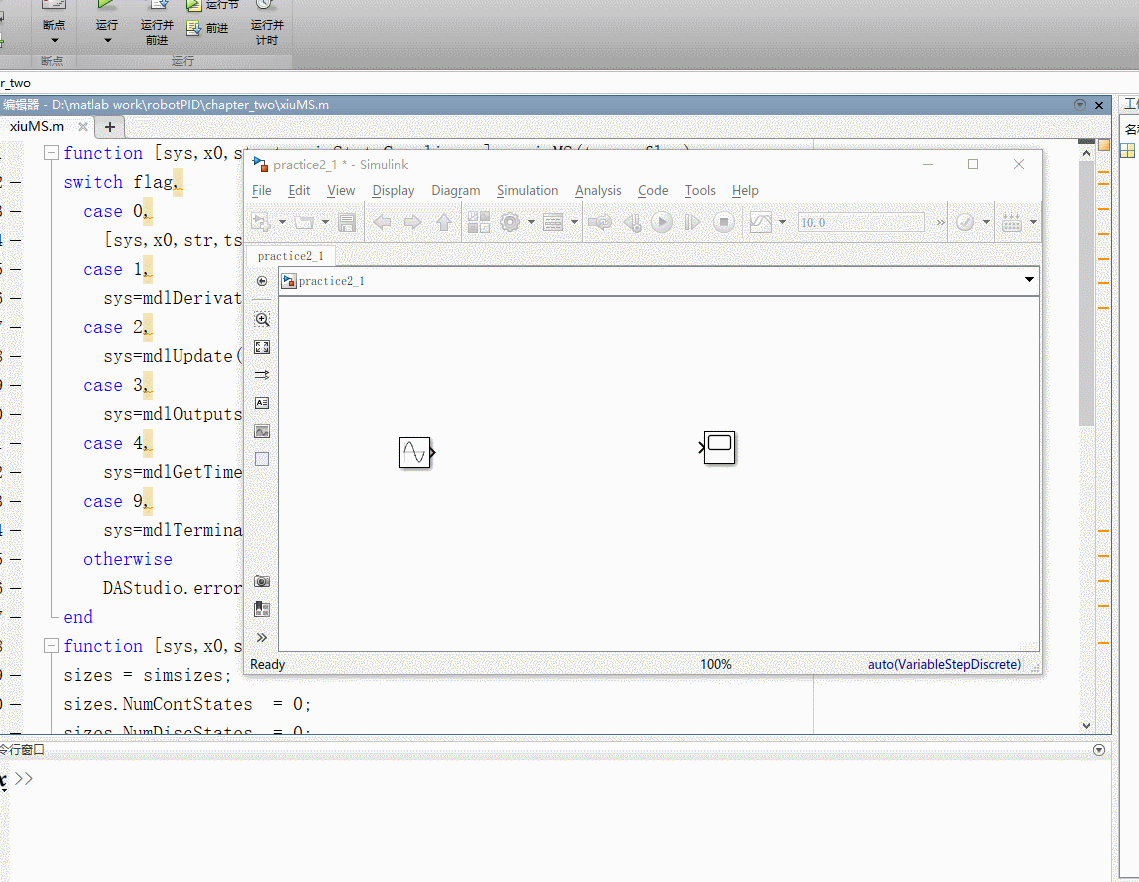
Task: Click the Simulation Data Inspector icon
Action: pos(761,222)
